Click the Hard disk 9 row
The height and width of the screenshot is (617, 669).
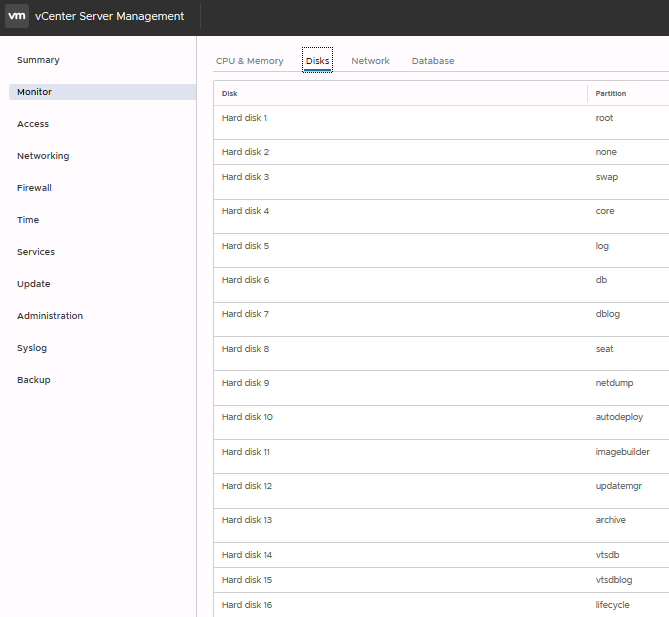[x=441, y=388]
